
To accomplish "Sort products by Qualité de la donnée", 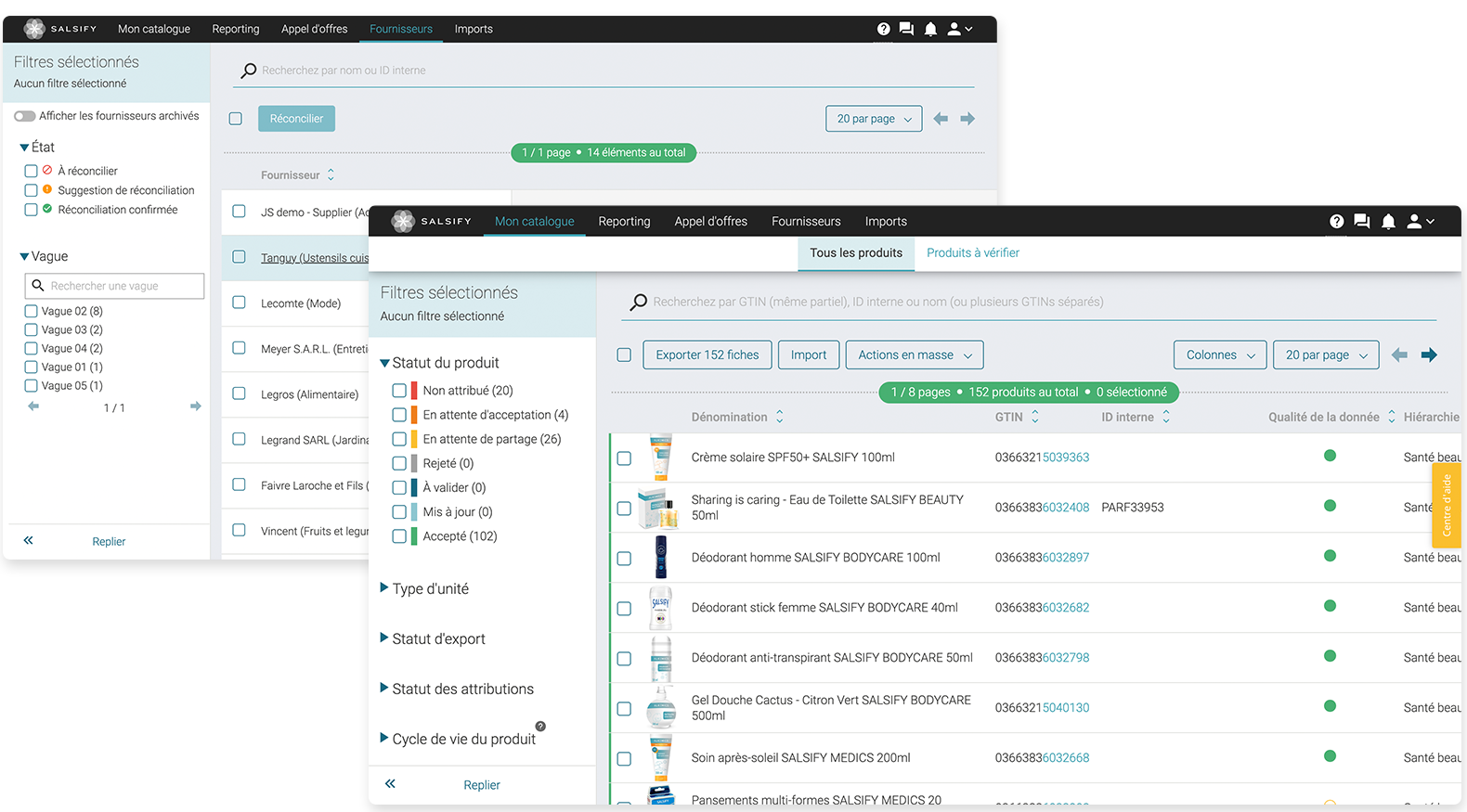I will tap(1392, 417).
